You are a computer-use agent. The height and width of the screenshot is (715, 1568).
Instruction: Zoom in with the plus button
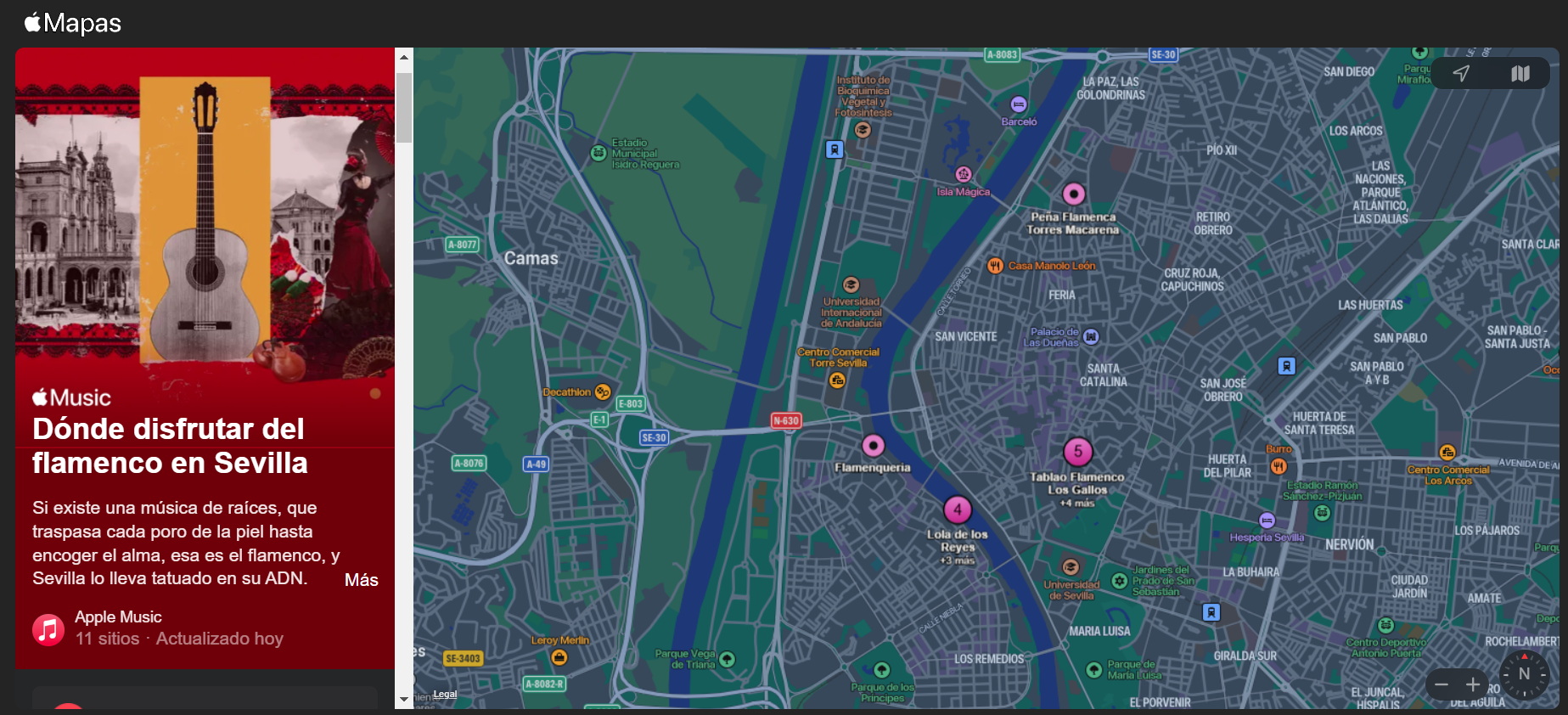coord(1473,684)
